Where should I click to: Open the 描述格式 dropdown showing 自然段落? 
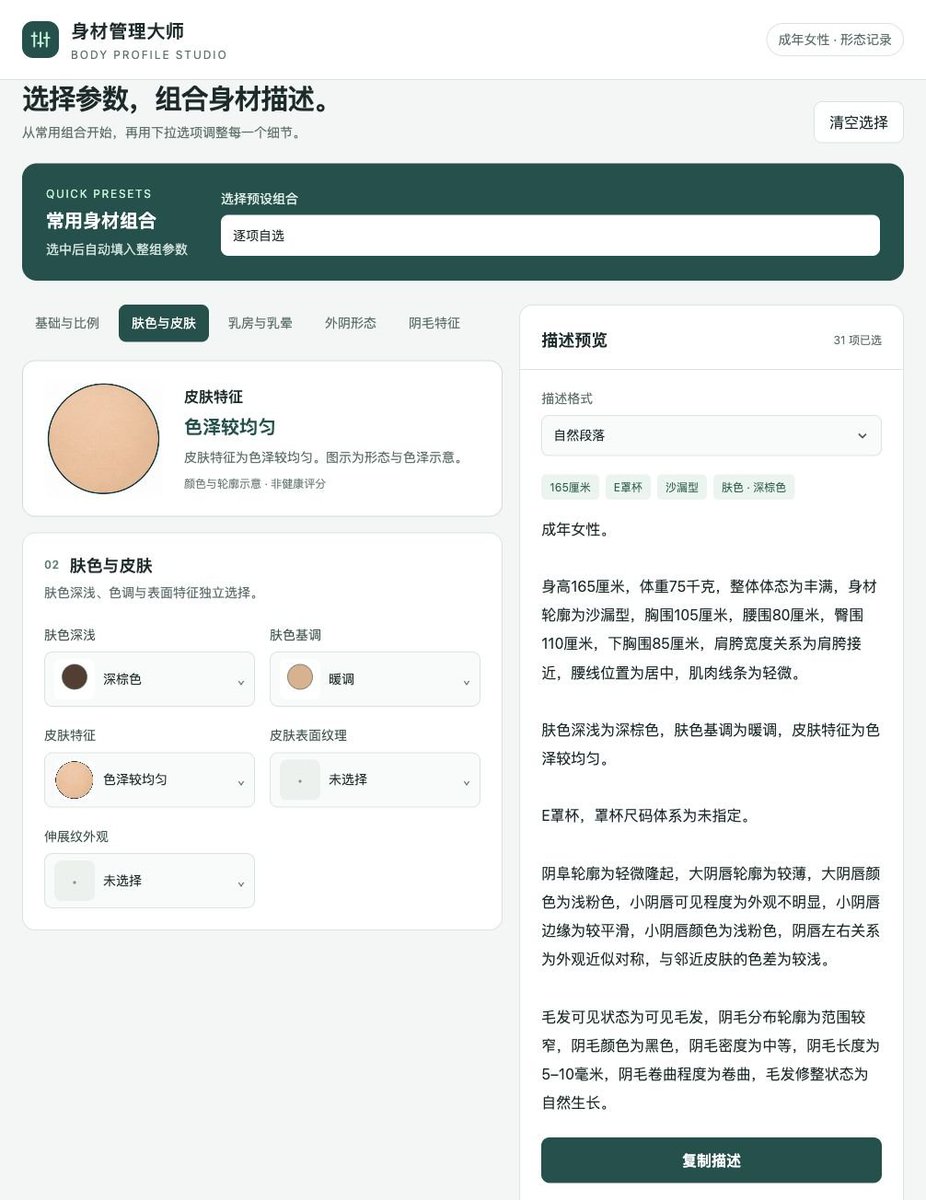click(x=711, y=436)
